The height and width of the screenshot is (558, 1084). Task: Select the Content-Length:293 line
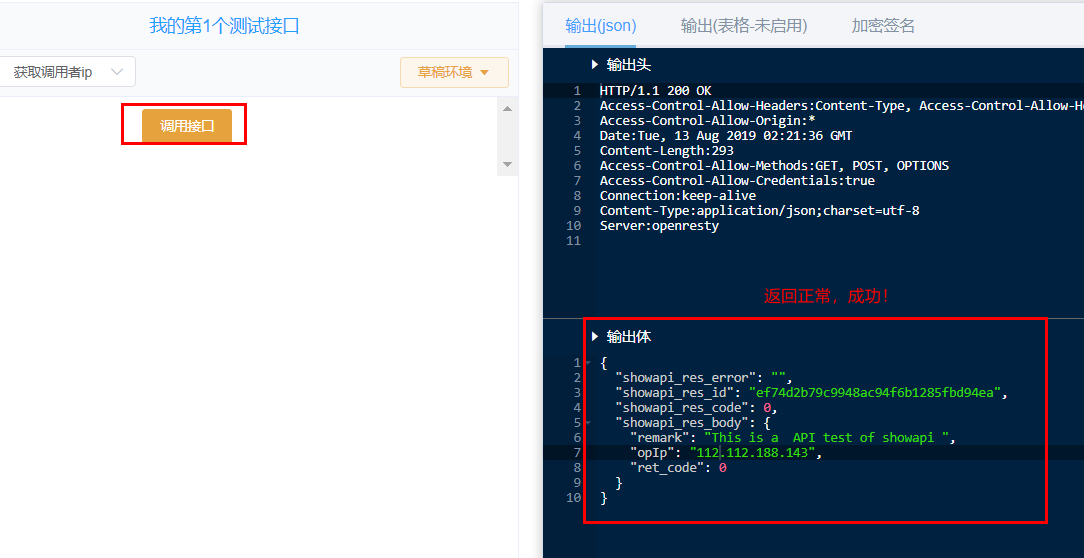tap(666, 151)
